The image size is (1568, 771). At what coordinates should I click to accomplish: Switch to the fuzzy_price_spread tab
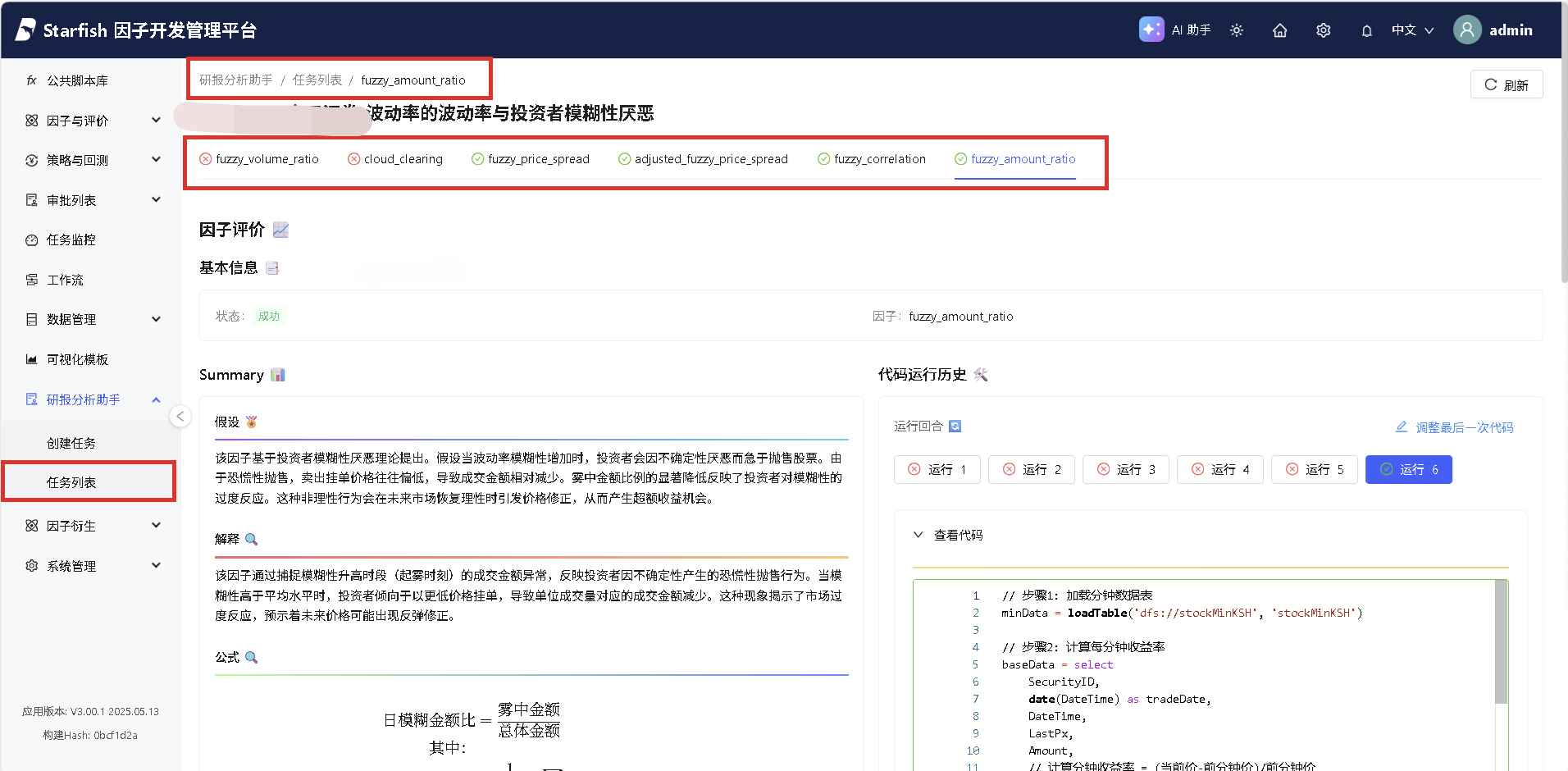[x=531, y=159]
